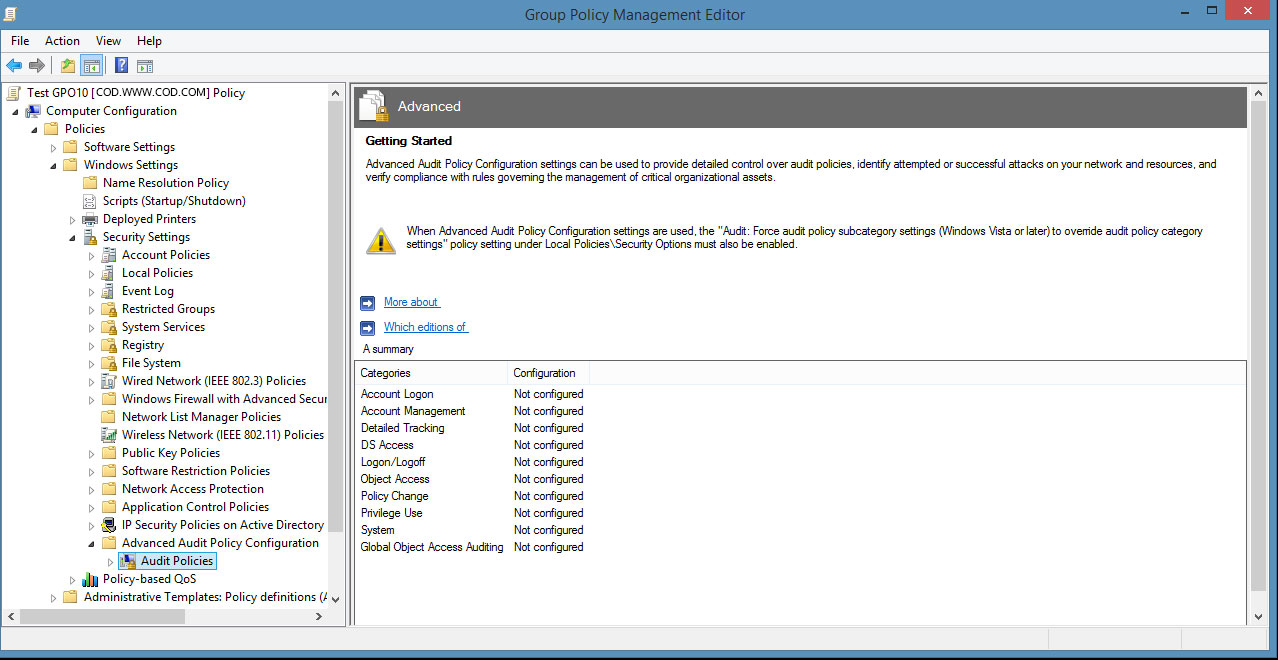
Task: Open the Action menu
Action: pyautogui.click(x=62, y=41)
